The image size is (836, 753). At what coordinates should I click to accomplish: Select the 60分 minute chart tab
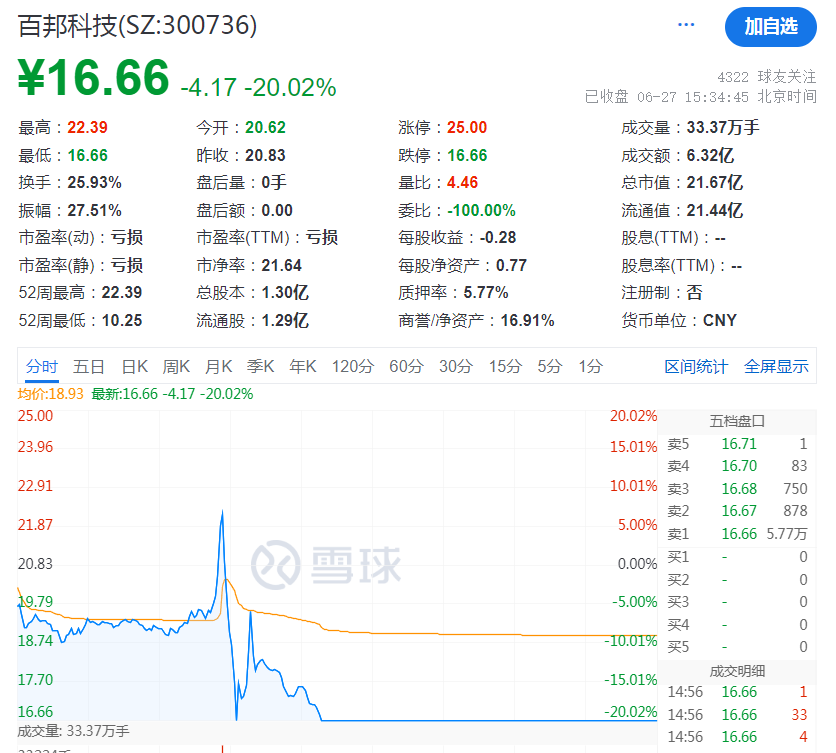(x=406, y=367)
